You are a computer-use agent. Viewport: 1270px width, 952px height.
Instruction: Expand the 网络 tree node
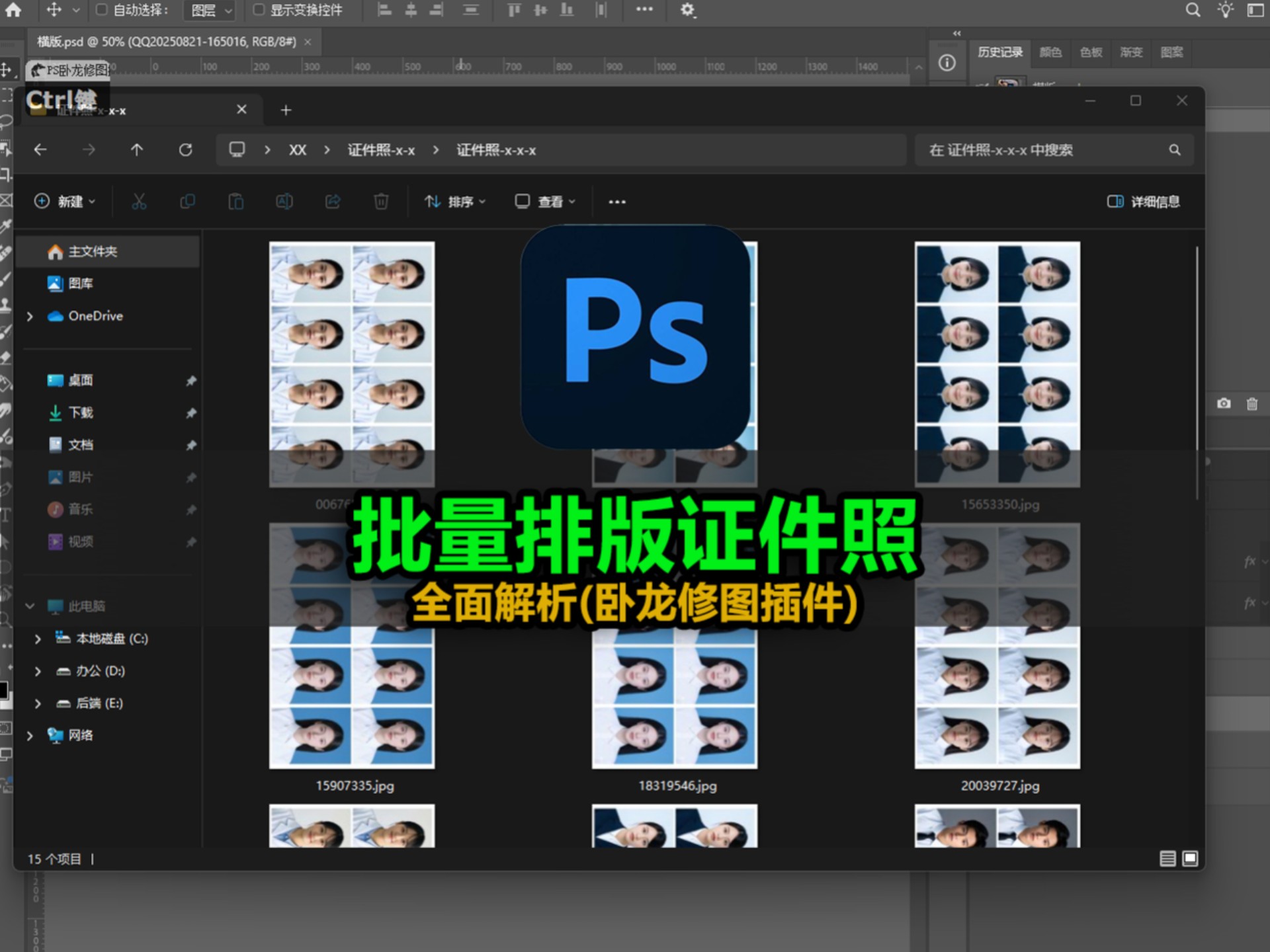pos(30,736)
